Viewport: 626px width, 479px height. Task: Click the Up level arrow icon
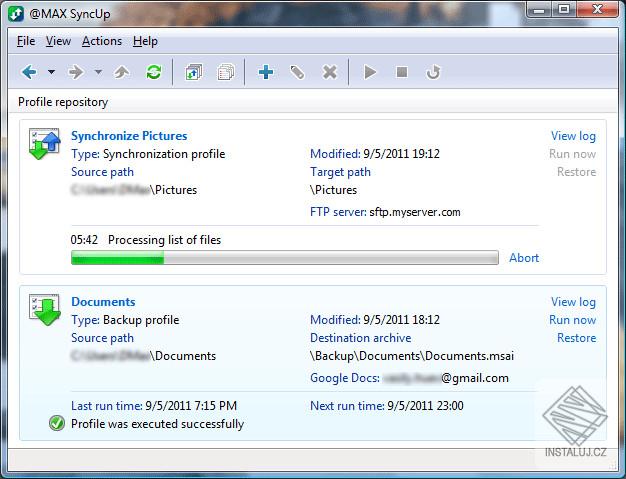coord(122,72)
